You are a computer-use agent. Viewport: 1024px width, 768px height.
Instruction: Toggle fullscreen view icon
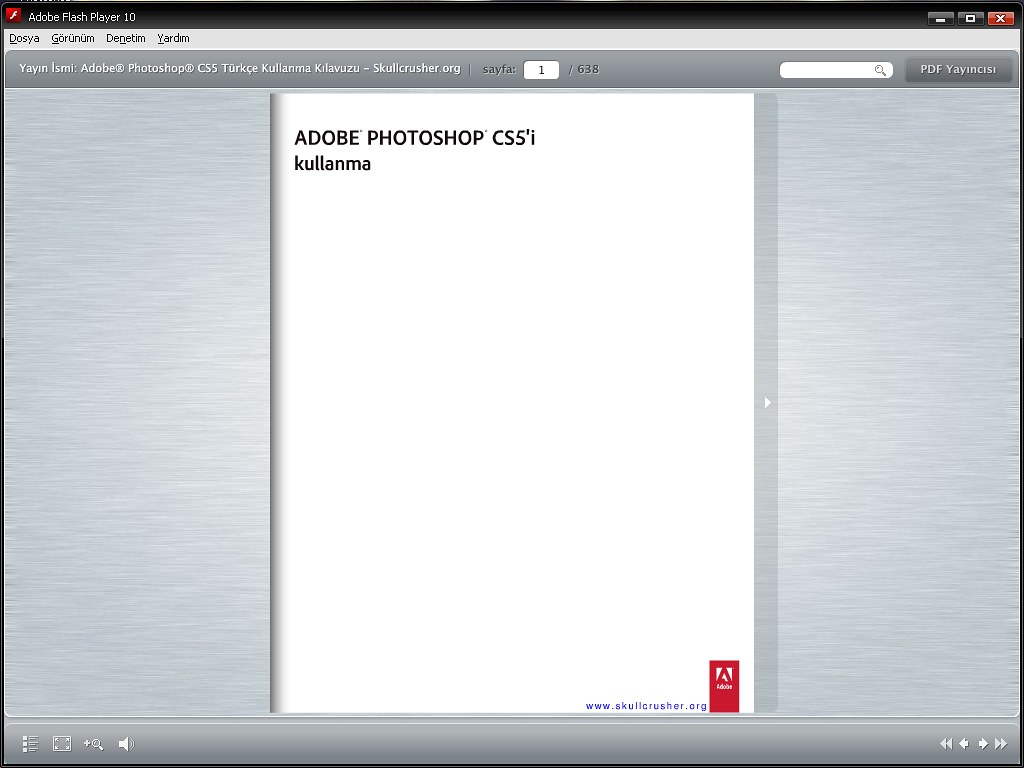pyautogui.click(x=62, y=744)
